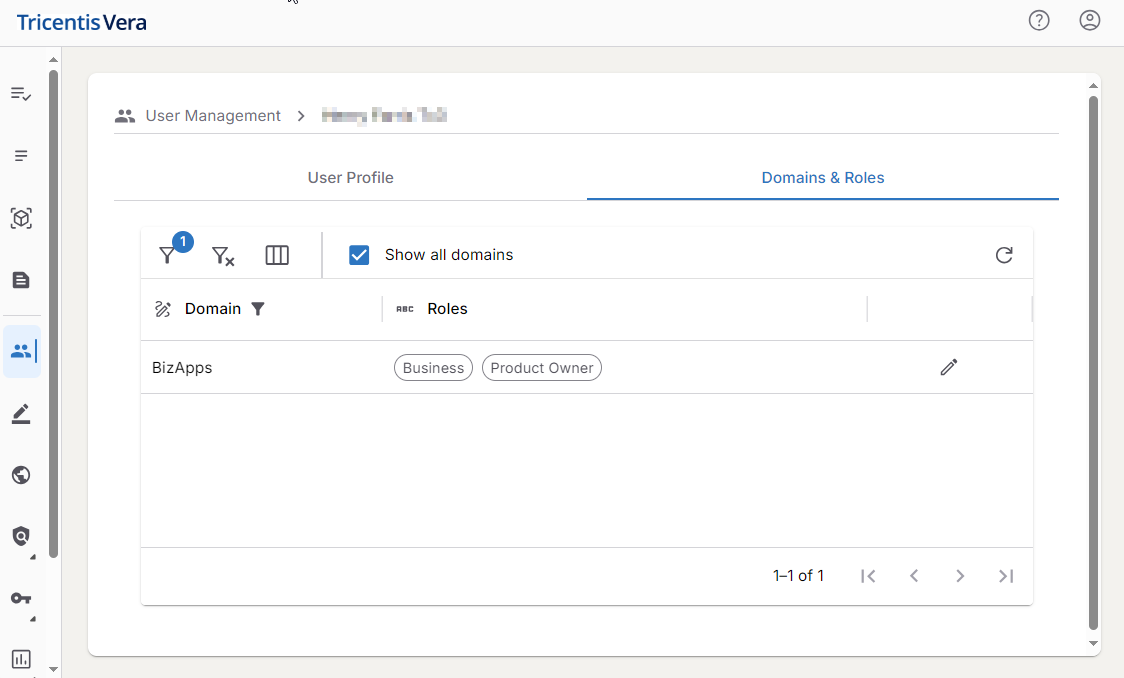Uncheck the Show all domains checkbox
1124x678 pixels.
pos(359,255)
